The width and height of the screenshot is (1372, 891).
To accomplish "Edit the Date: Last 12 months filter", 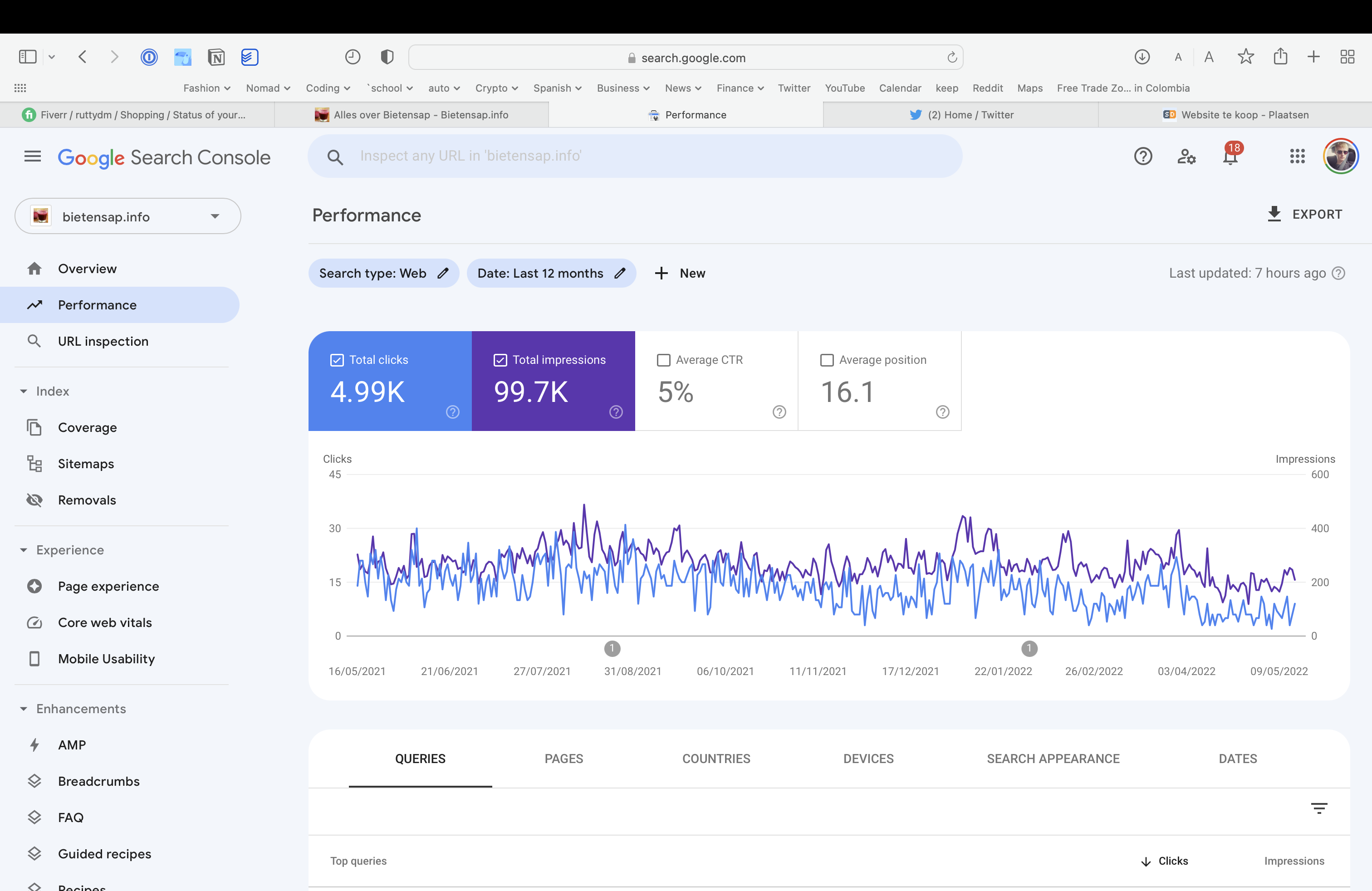I will coord(551,273).
